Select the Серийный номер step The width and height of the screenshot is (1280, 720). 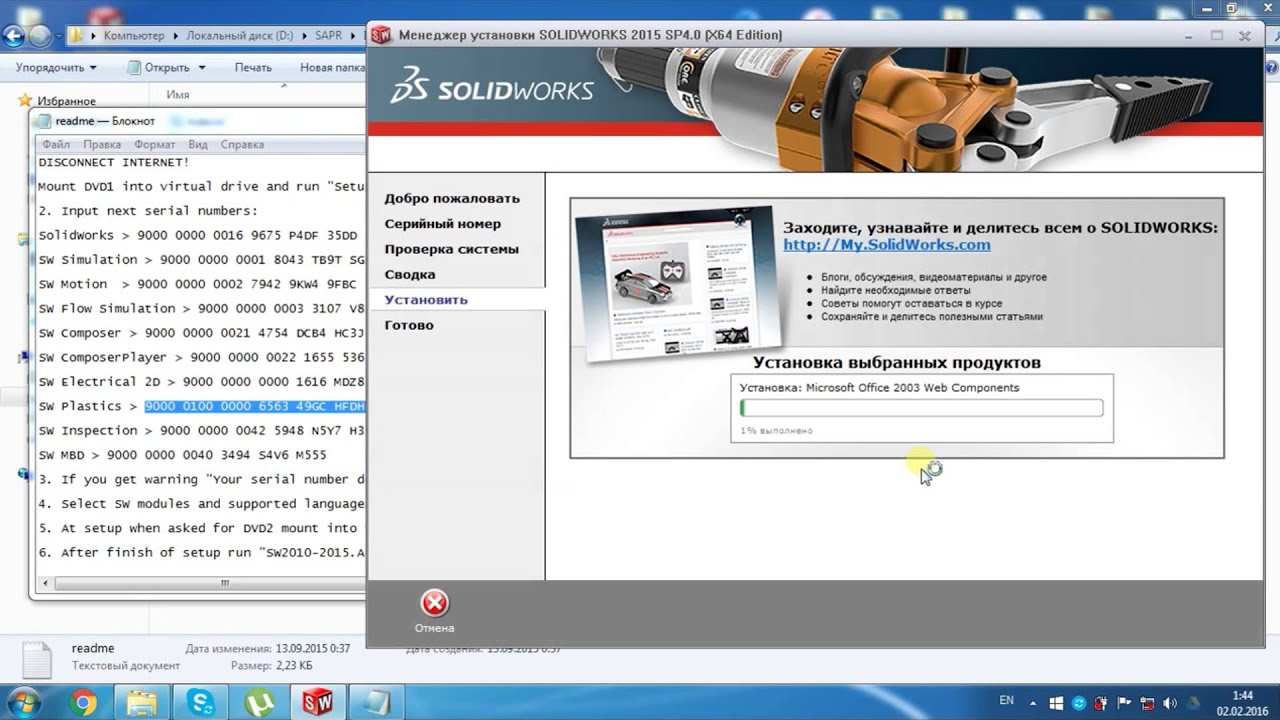coord(443,224)
